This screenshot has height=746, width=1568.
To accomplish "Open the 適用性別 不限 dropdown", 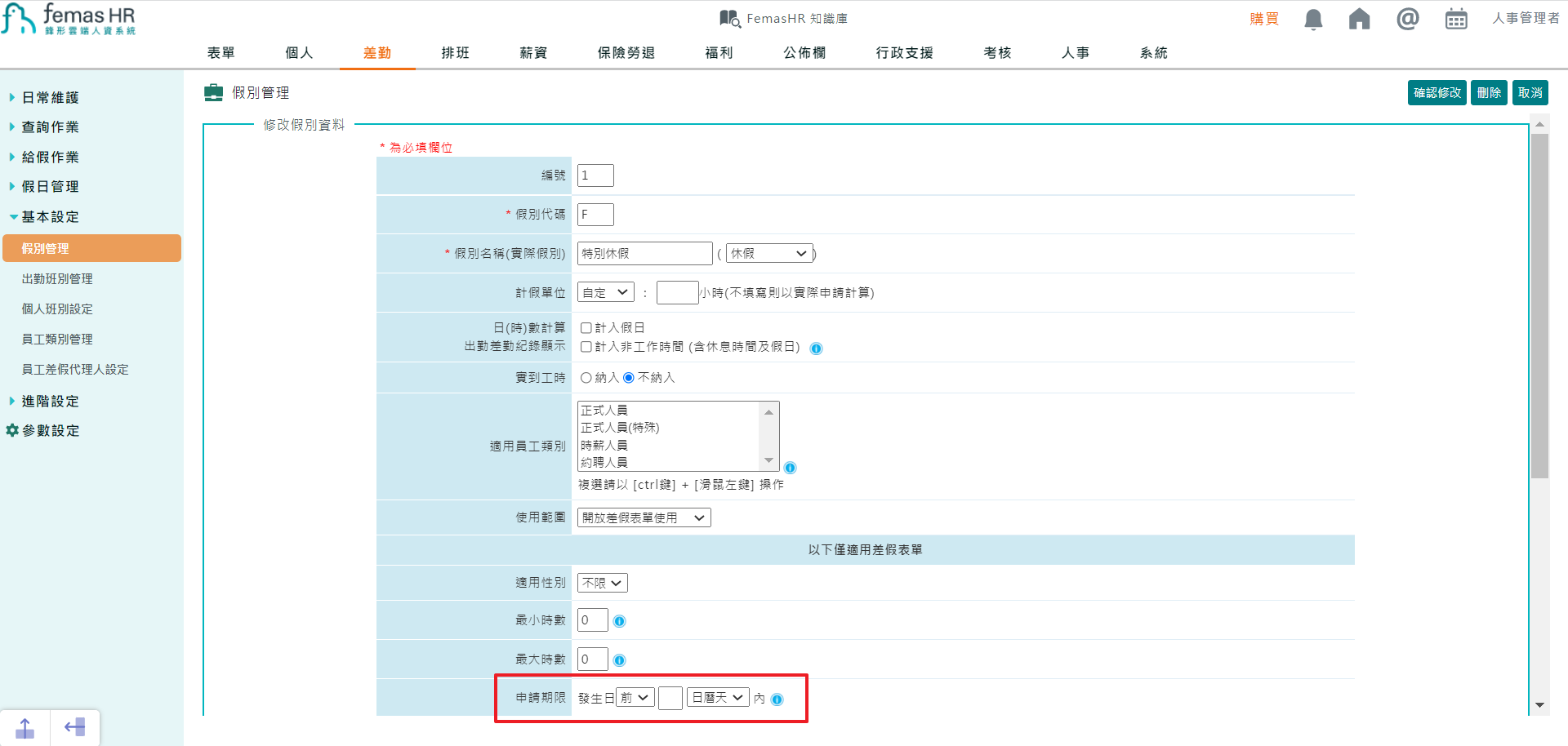I will click(x=602, y=582).
